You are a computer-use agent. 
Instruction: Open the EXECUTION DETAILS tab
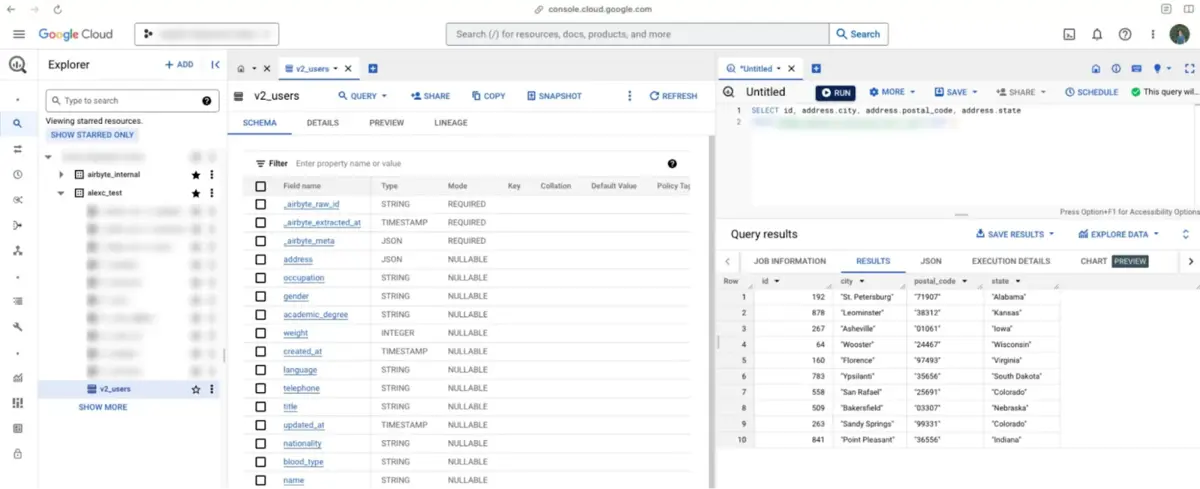(x=1011, y=261)
